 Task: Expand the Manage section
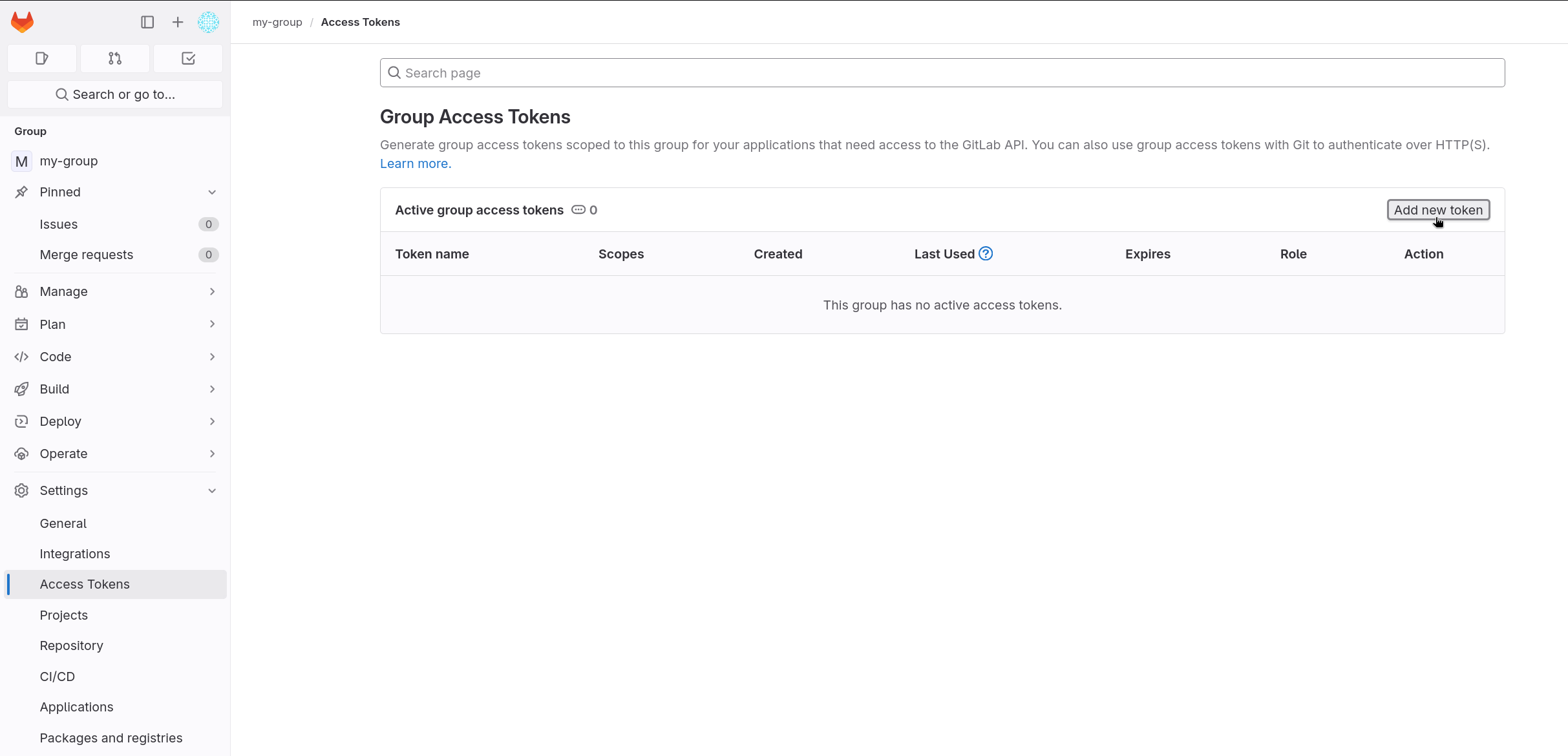tap(212, 291)
